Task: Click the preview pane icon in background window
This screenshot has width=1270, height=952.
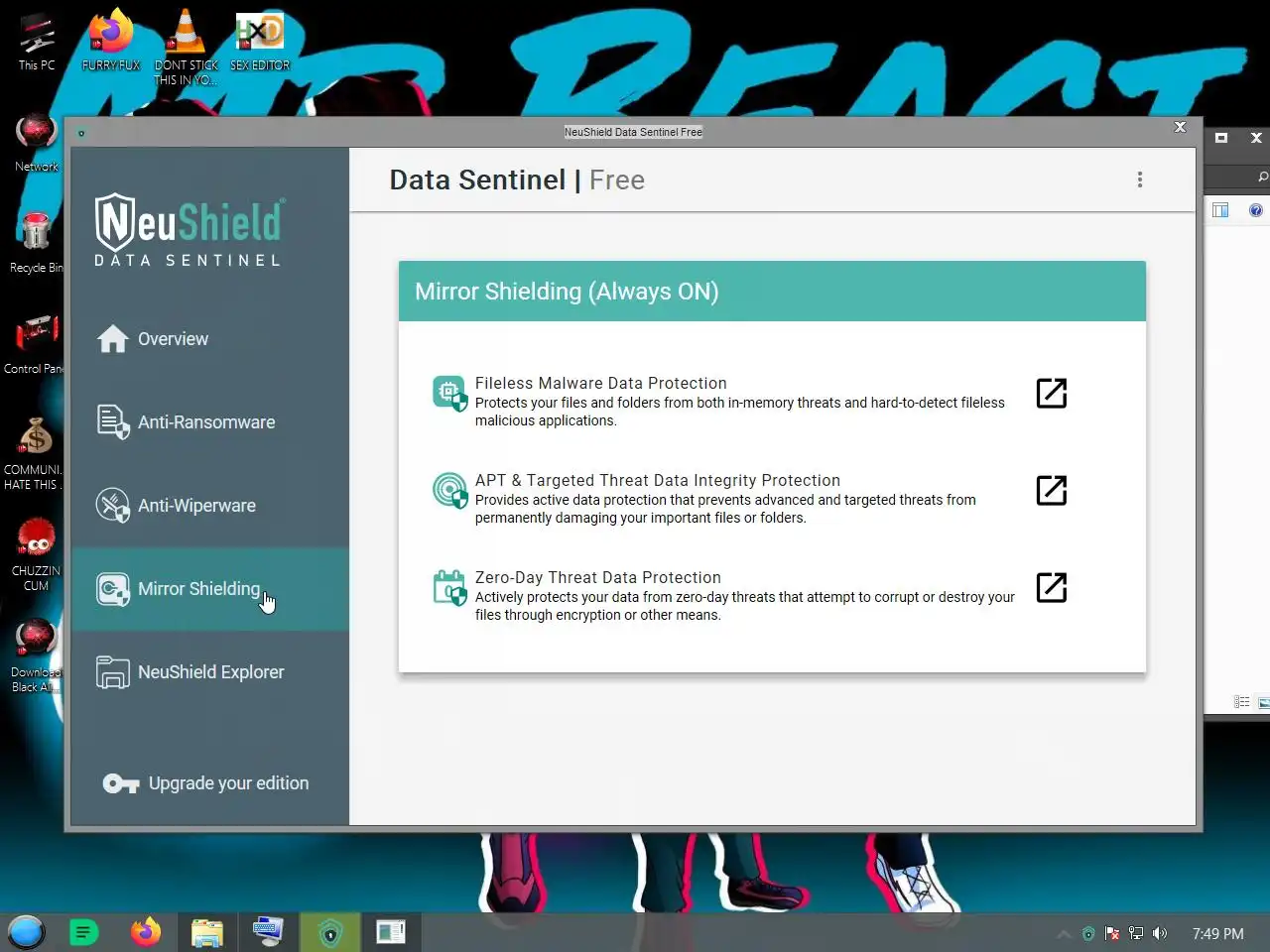Action: pyautogui.click(x=1220, y=210)
